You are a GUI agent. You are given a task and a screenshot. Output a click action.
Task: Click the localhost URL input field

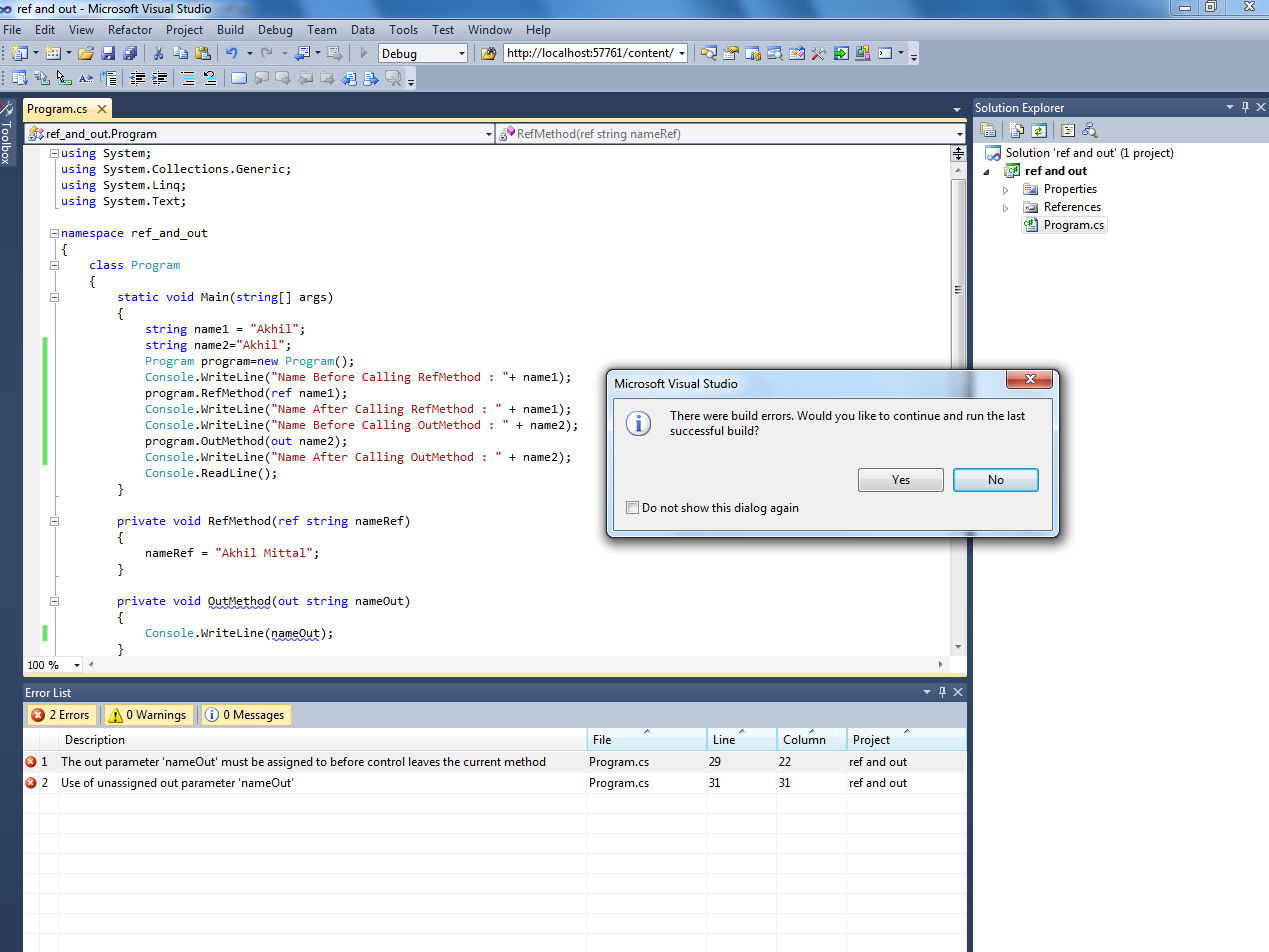pyautogui.click(x=588, y=53)
